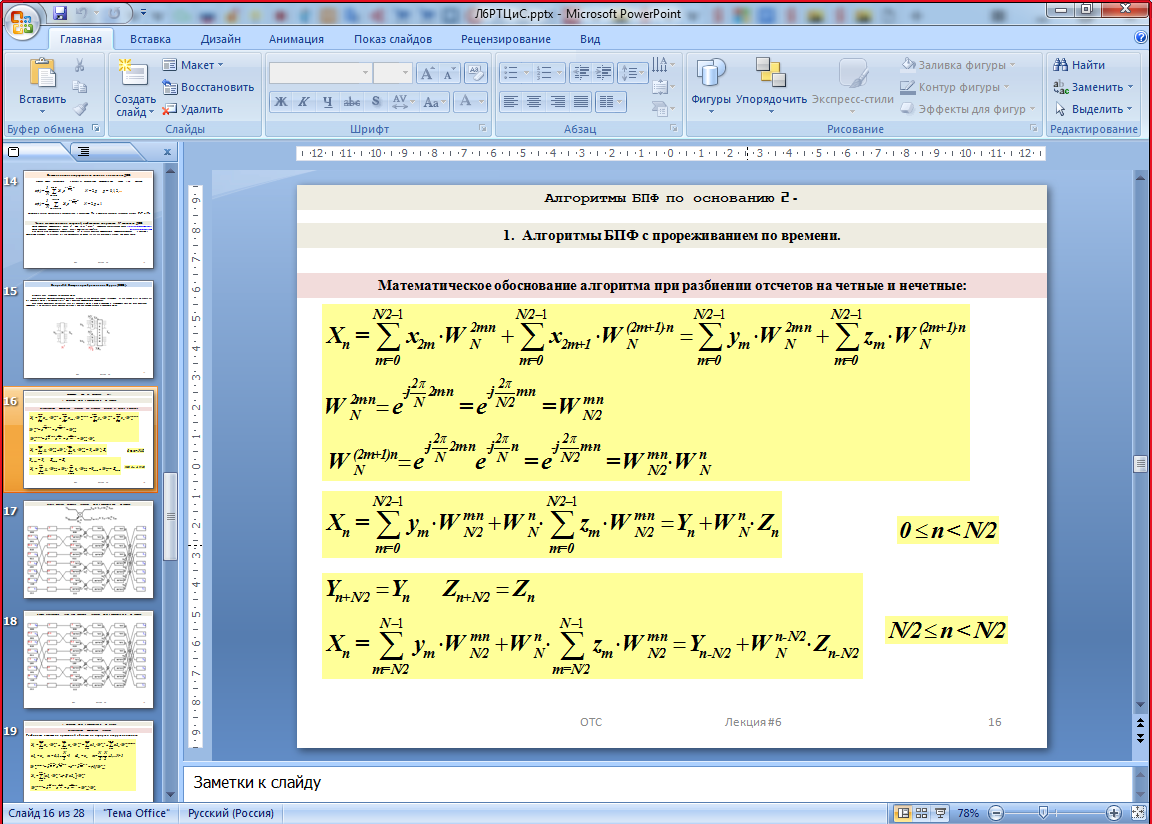Open the Заменить replace dropdown arrow
The width and height of the screenshot is (1152, 824).
click(x=1131, y=87)
